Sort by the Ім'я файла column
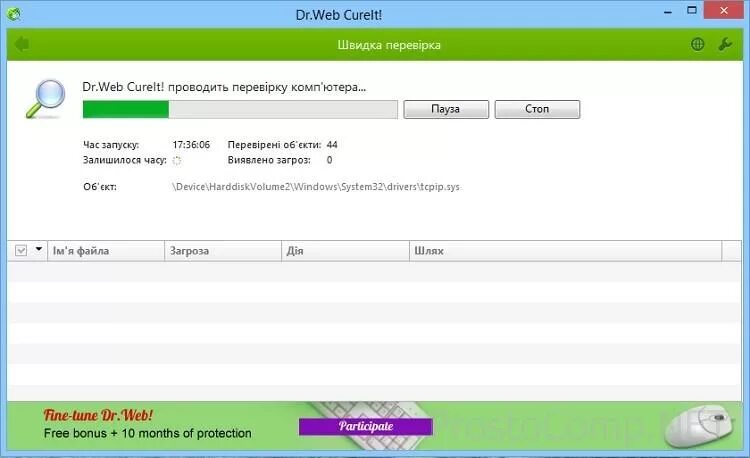750x458 pixels. [106, 251]
